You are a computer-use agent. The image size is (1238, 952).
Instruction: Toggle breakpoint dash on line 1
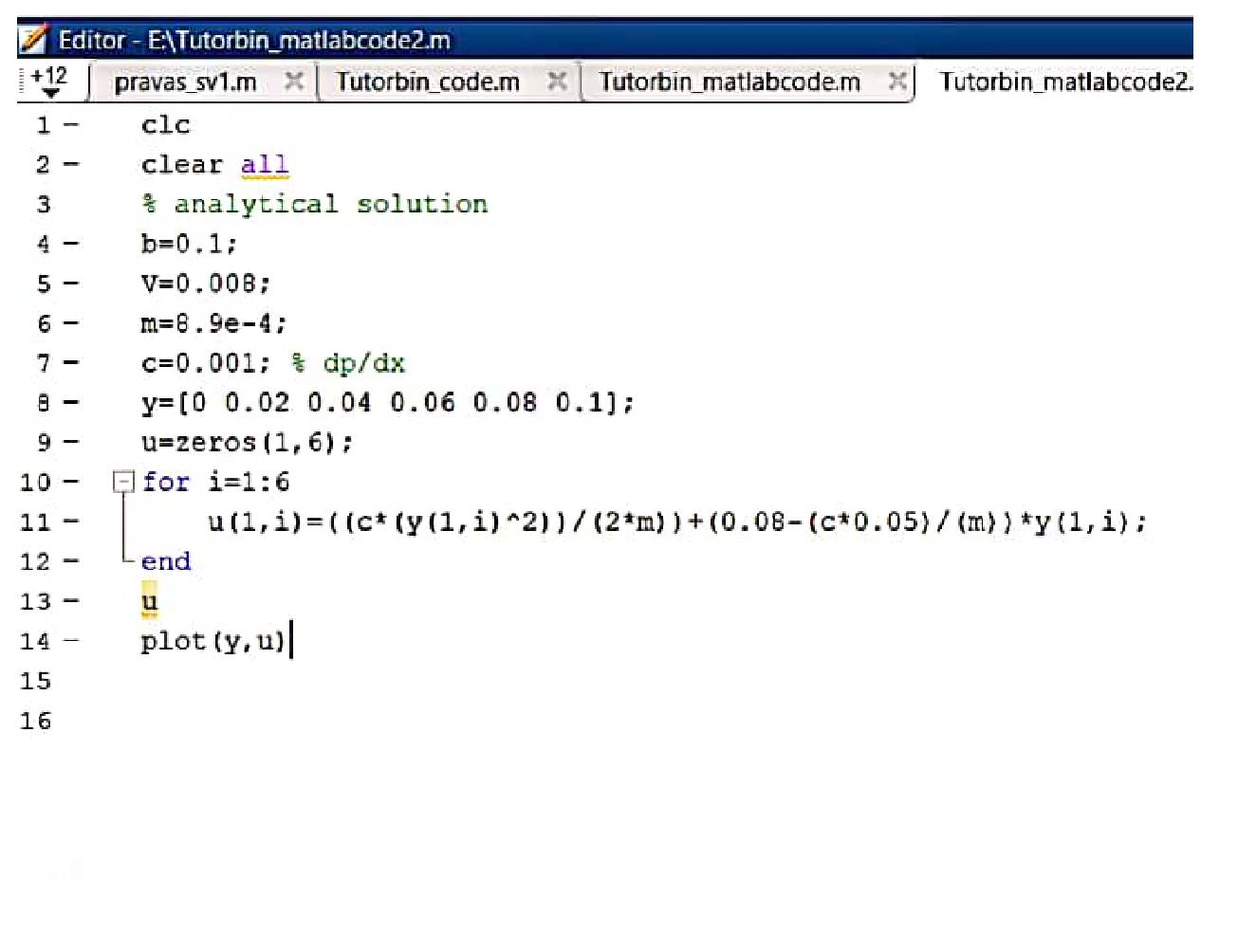(71, 125)
